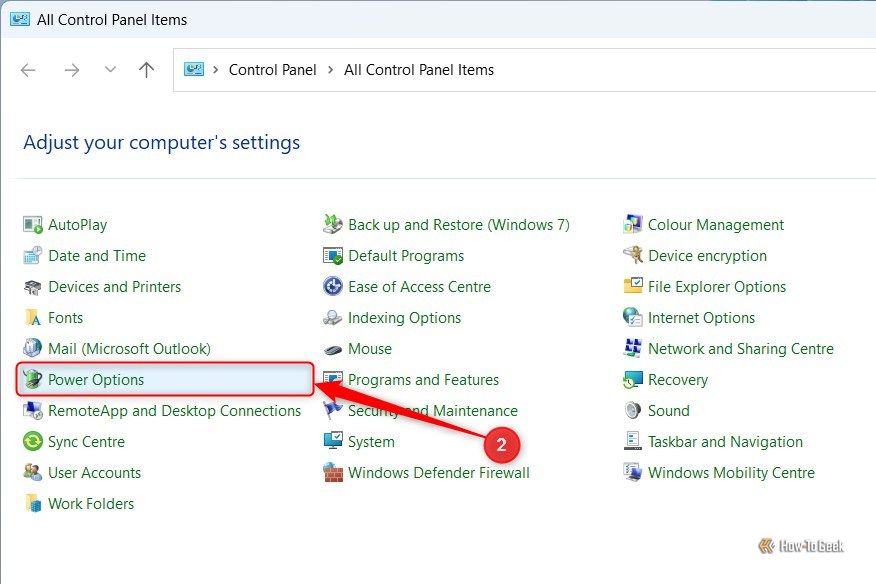Open the AutoPlay icon
Screen dimensions: 876x584
[32, 225]
